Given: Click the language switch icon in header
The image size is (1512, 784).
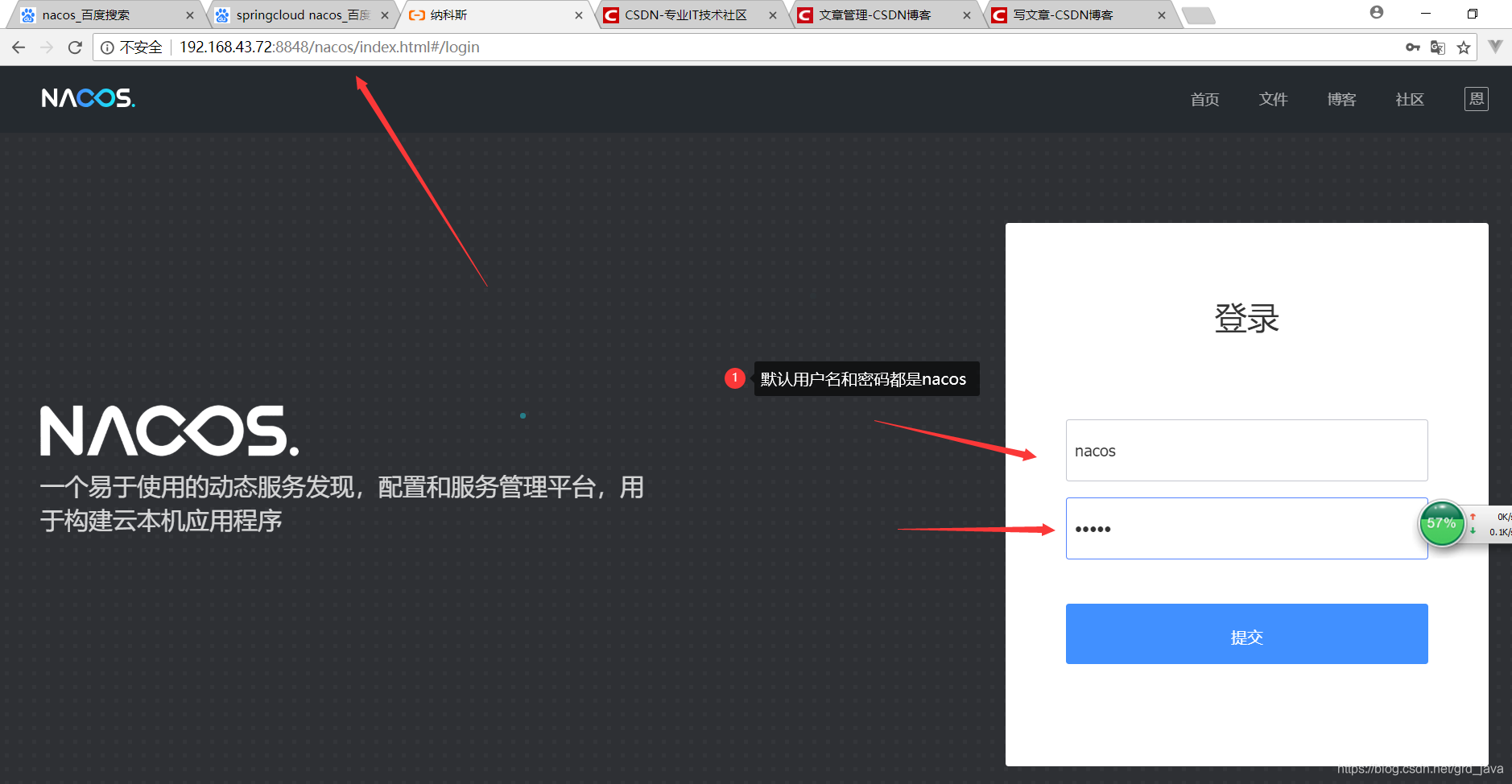Looking at the screenshot, I should (1476, 99).
